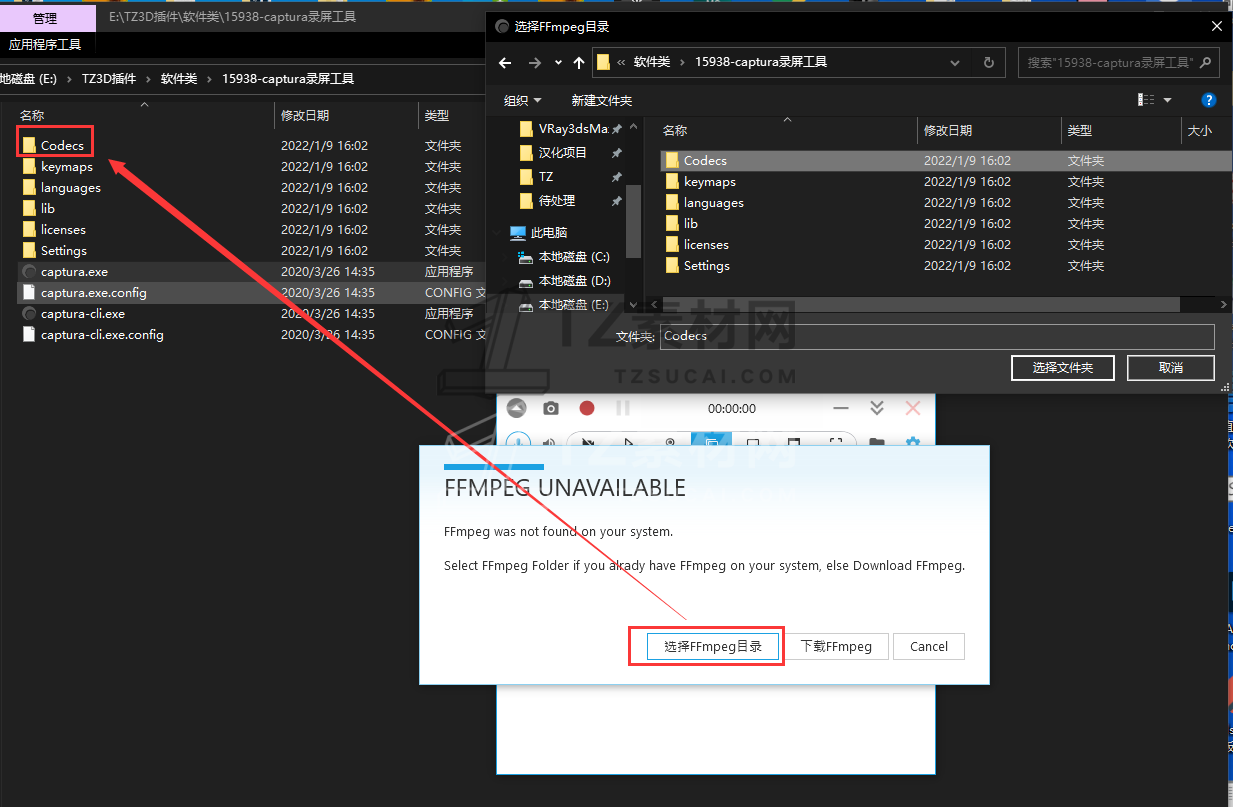
Task: Open the 应用程序工具 tab in Explorer
Action: pos(45,45)
